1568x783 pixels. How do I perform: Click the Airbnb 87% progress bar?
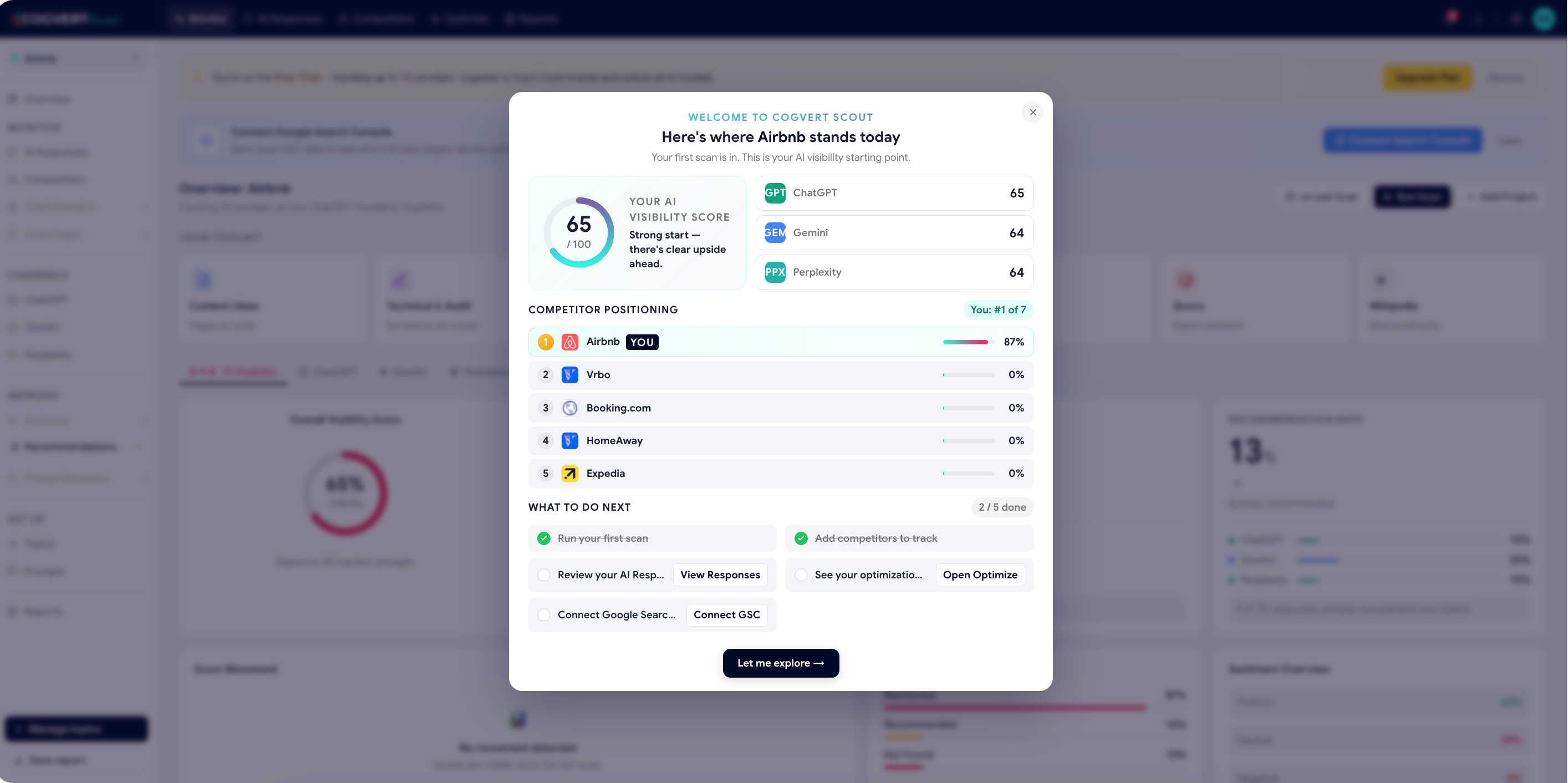pyautogui.click(x=969, y=342)
